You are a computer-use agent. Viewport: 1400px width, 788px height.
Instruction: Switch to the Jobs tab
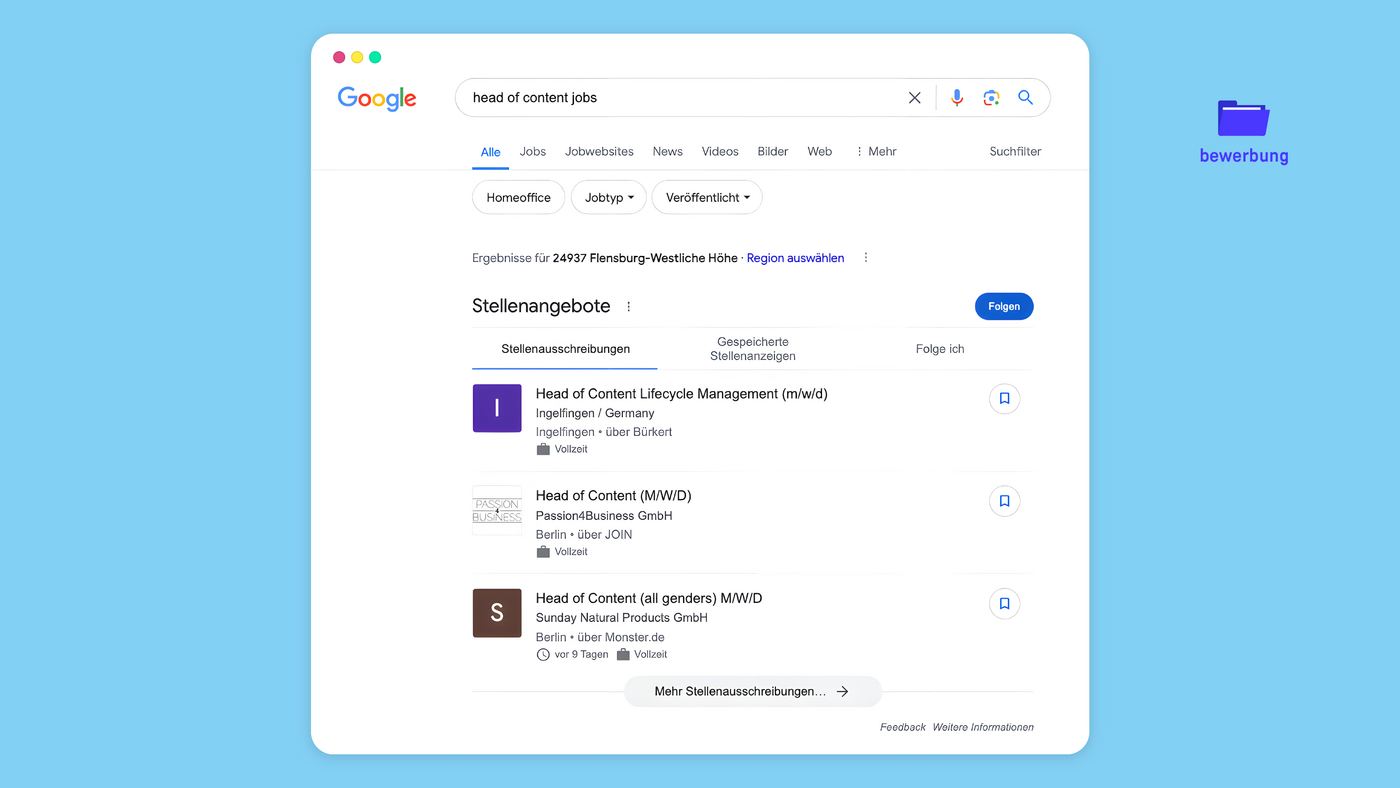(x=533, y=152)
